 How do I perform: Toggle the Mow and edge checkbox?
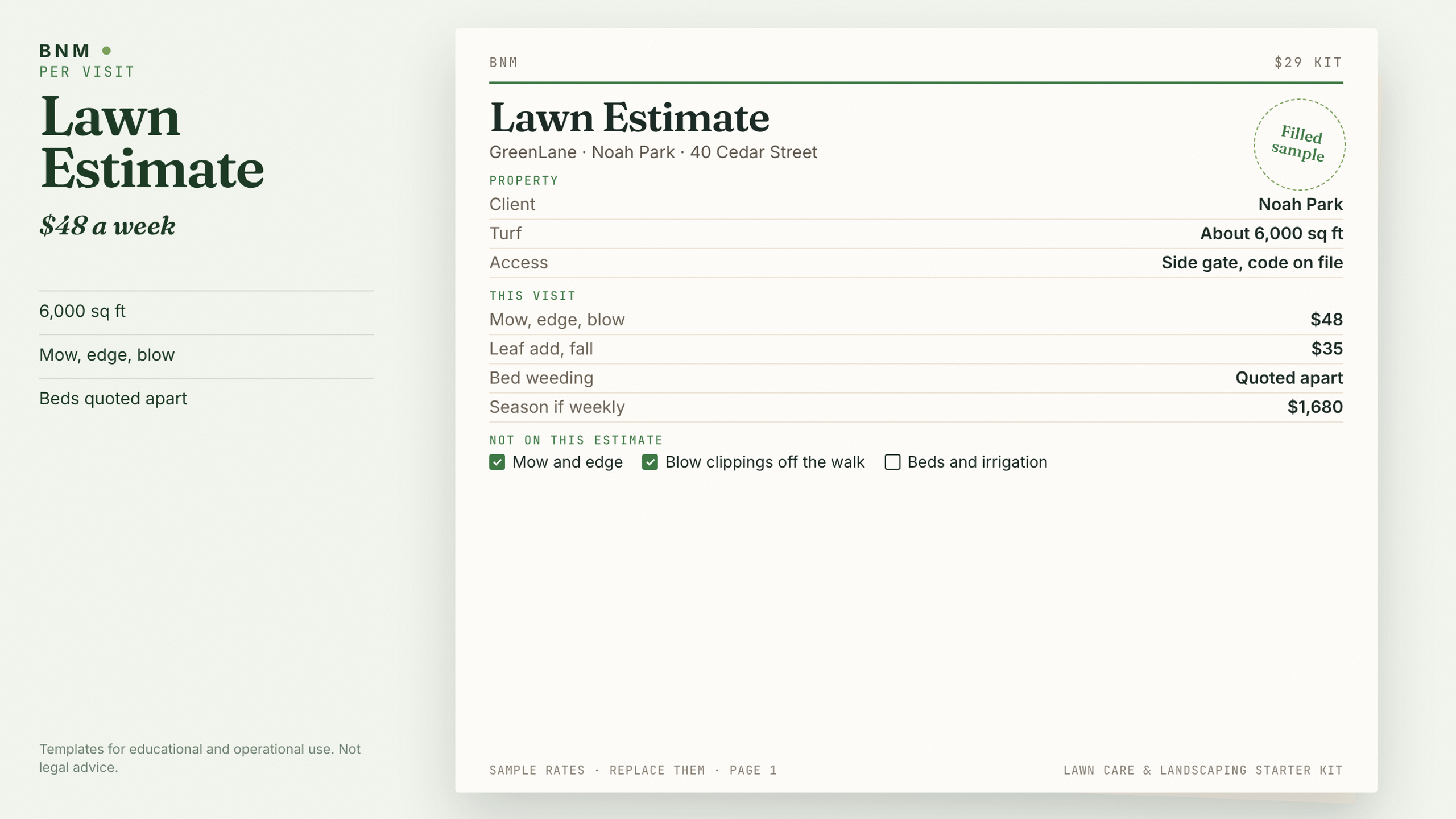pos(497,462)
